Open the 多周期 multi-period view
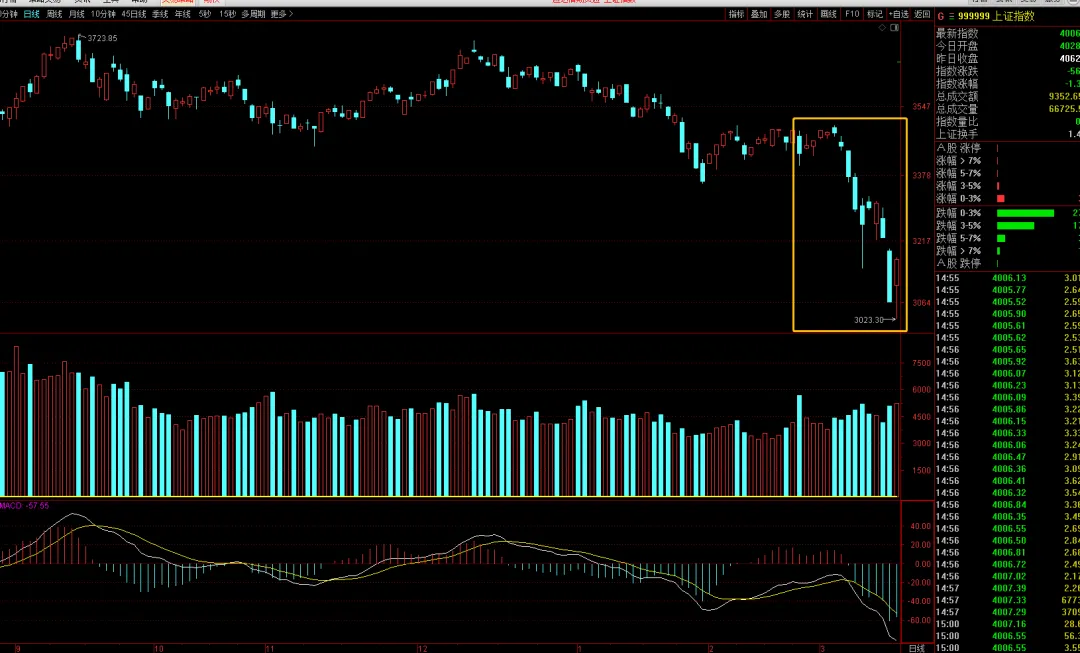Viewport: 1080px width, 653px height. click(x=253, y=14)
